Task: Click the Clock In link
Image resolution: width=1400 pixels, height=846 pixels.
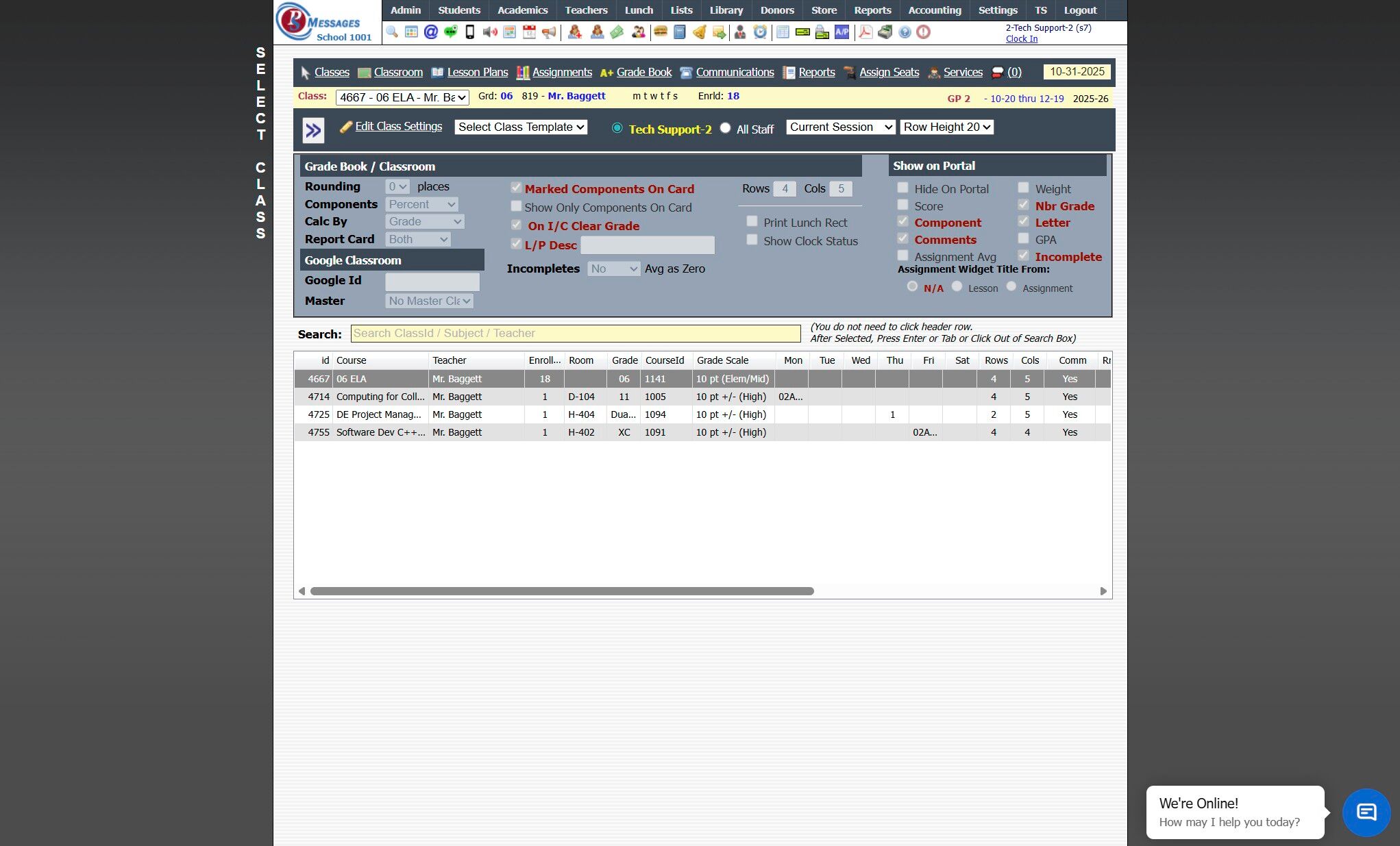Action: coord(1021,39)
